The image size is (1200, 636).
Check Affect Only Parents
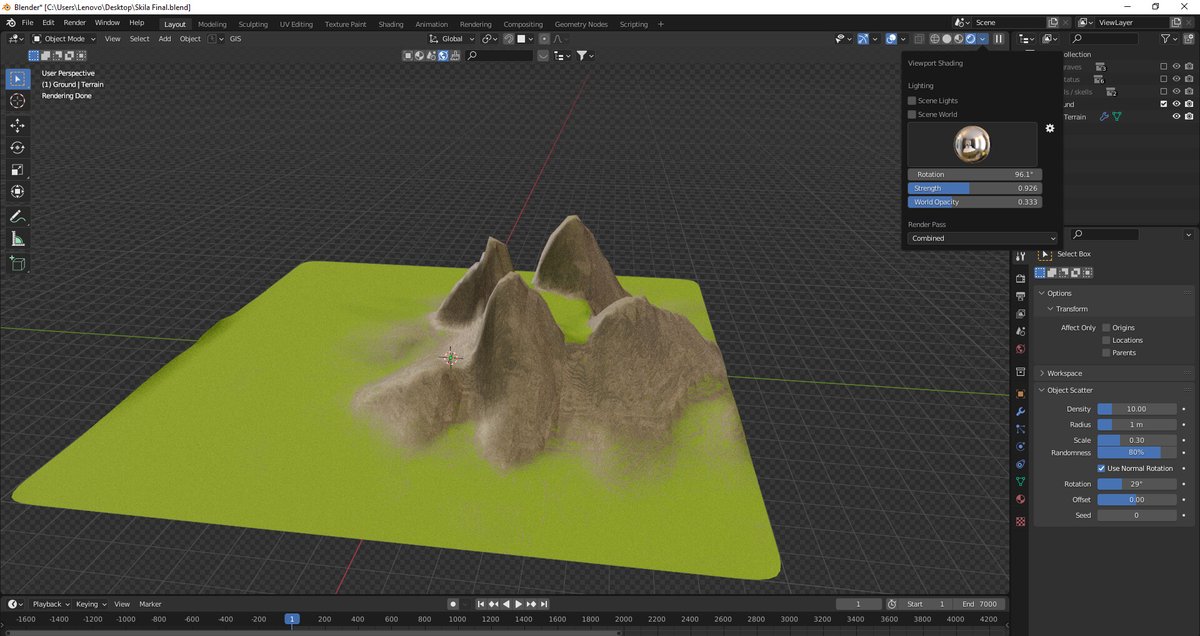(x=1106, y=352)
